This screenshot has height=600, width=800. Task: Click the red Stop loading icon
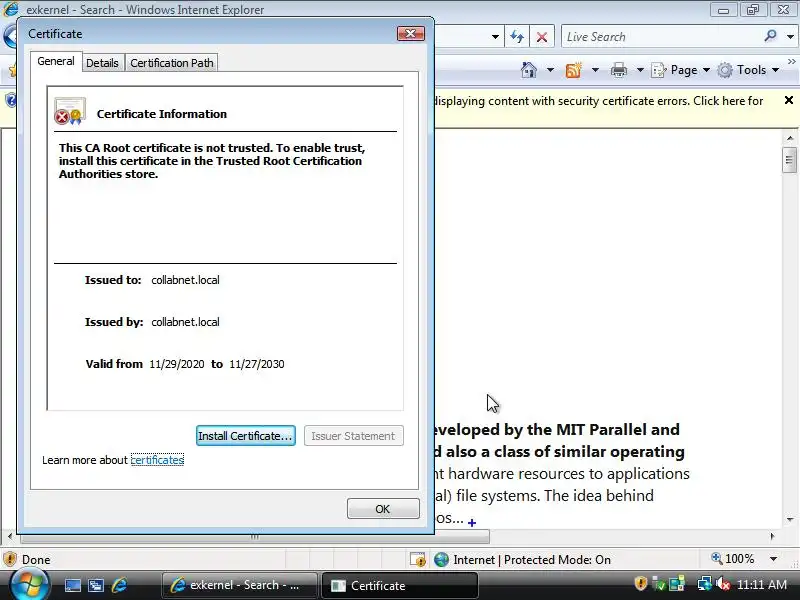point(542,37)
